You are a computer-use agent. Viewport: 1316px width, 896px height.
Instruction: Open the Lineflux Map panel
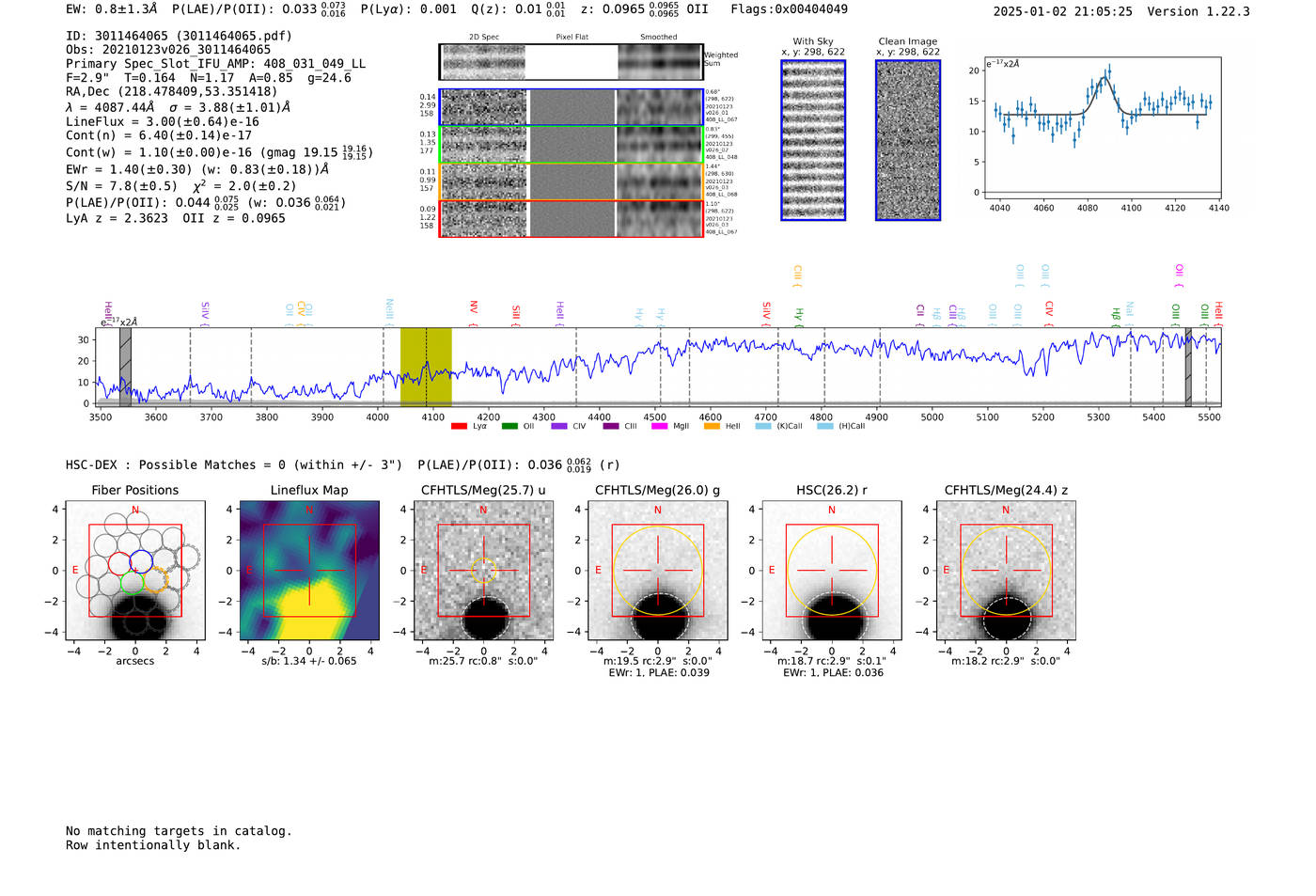[309, 571]
